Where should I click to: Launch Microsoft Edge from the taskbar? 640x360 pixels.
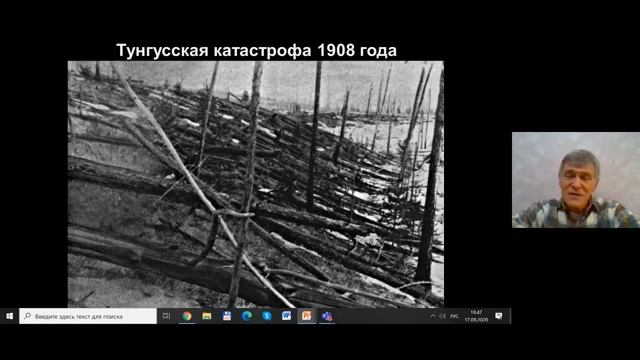point(247,316)
